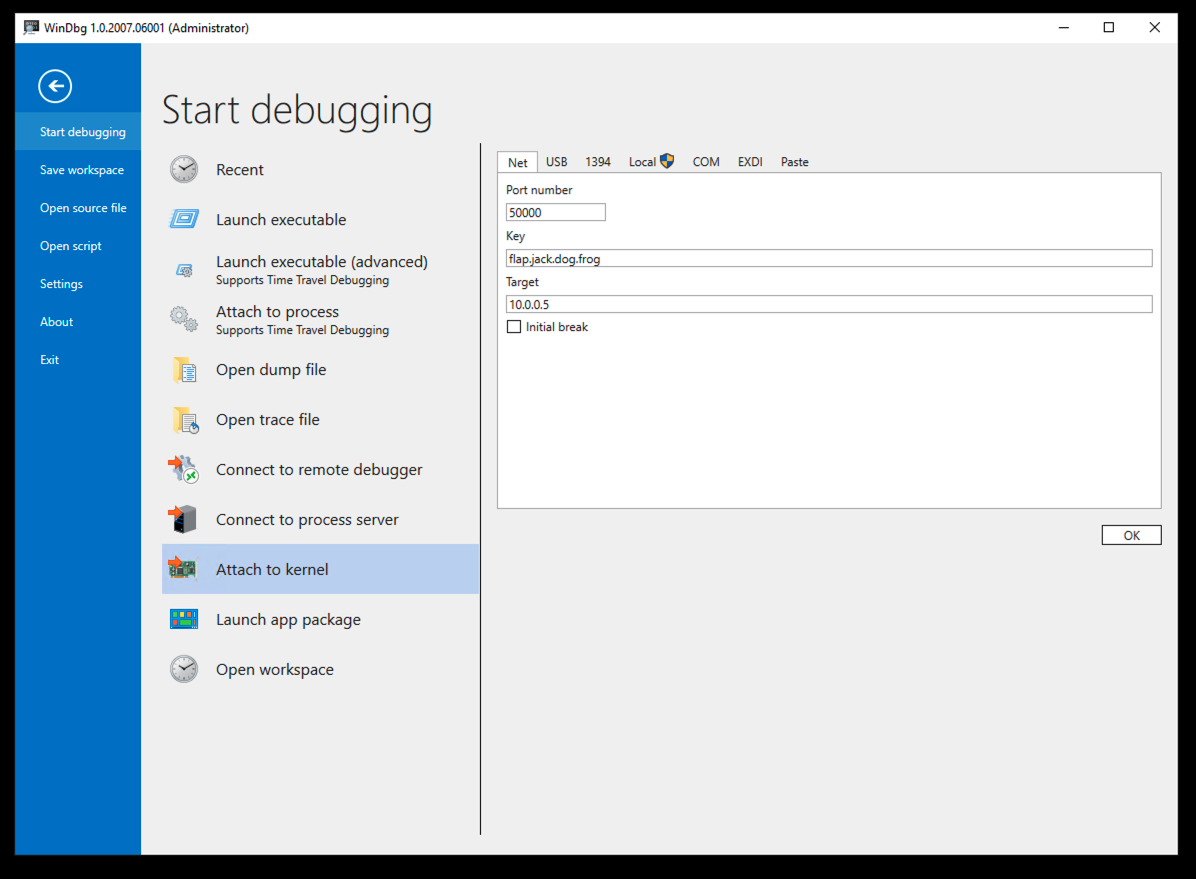Switch to the Net tab

pos(518,163)
